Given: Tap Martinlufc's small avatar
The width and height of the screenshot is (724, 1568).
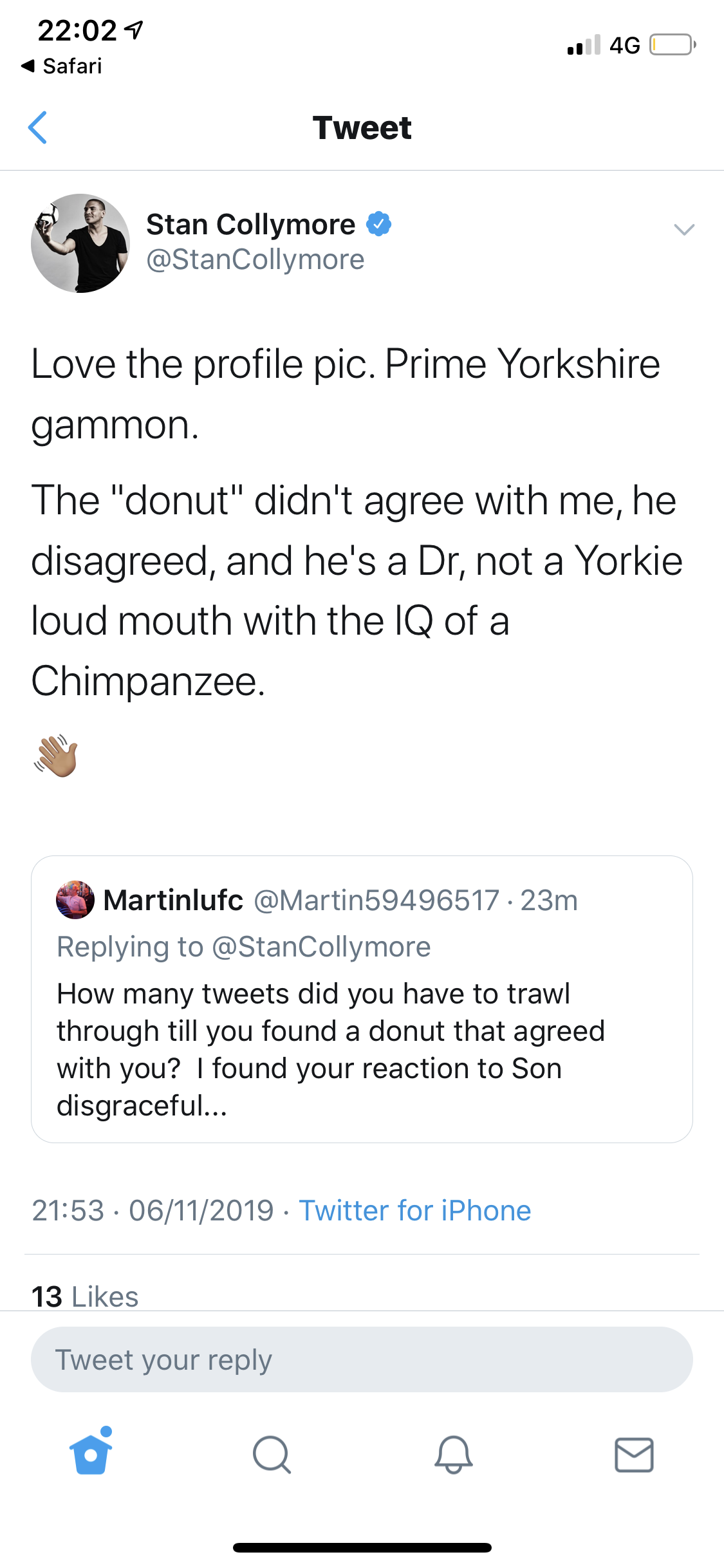Looking at the screenshot, I should [x=75, y=900].
